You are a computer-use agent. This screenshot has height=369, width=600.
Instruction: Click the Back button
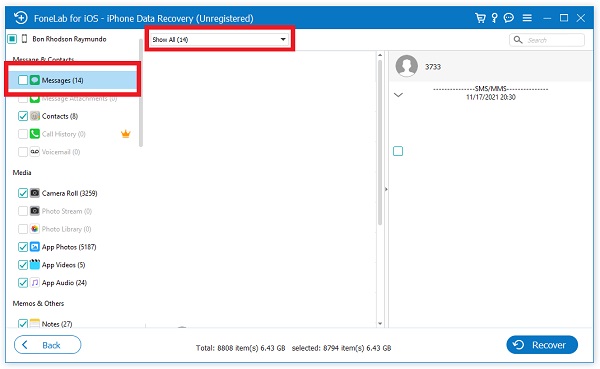48,345
